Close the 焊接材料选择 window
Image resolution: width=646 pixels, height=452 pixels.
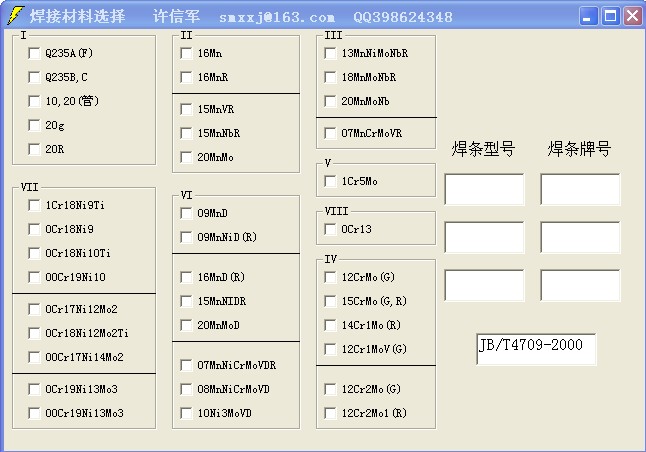click(632, 16)
